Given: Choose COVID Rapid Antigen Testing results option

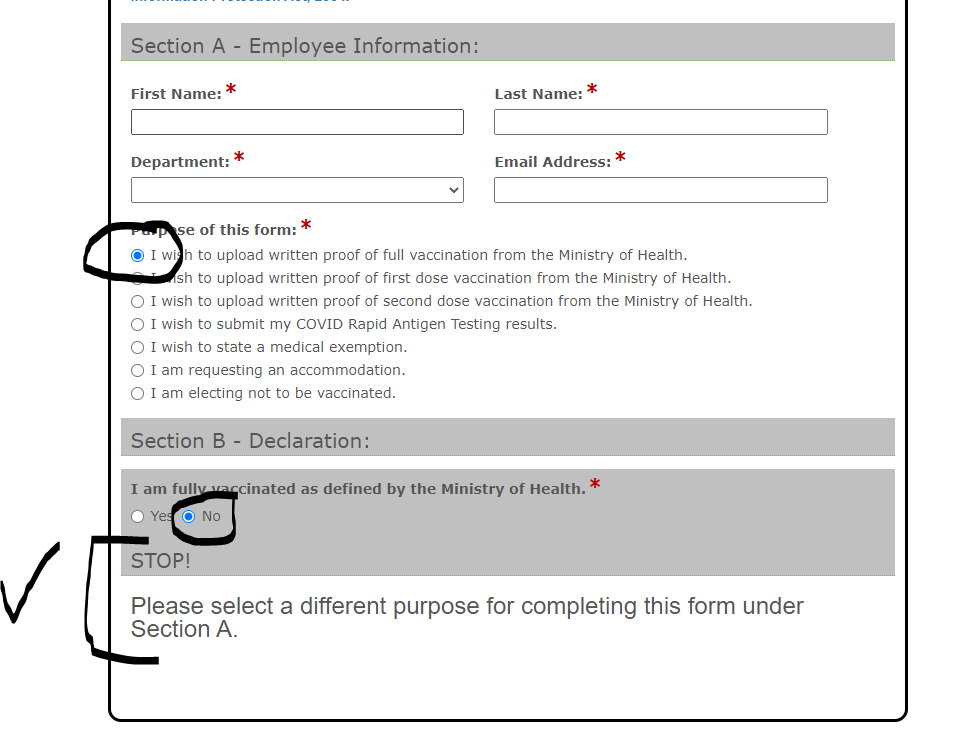Looking at the screenshot, I should [x=138, y=324].
